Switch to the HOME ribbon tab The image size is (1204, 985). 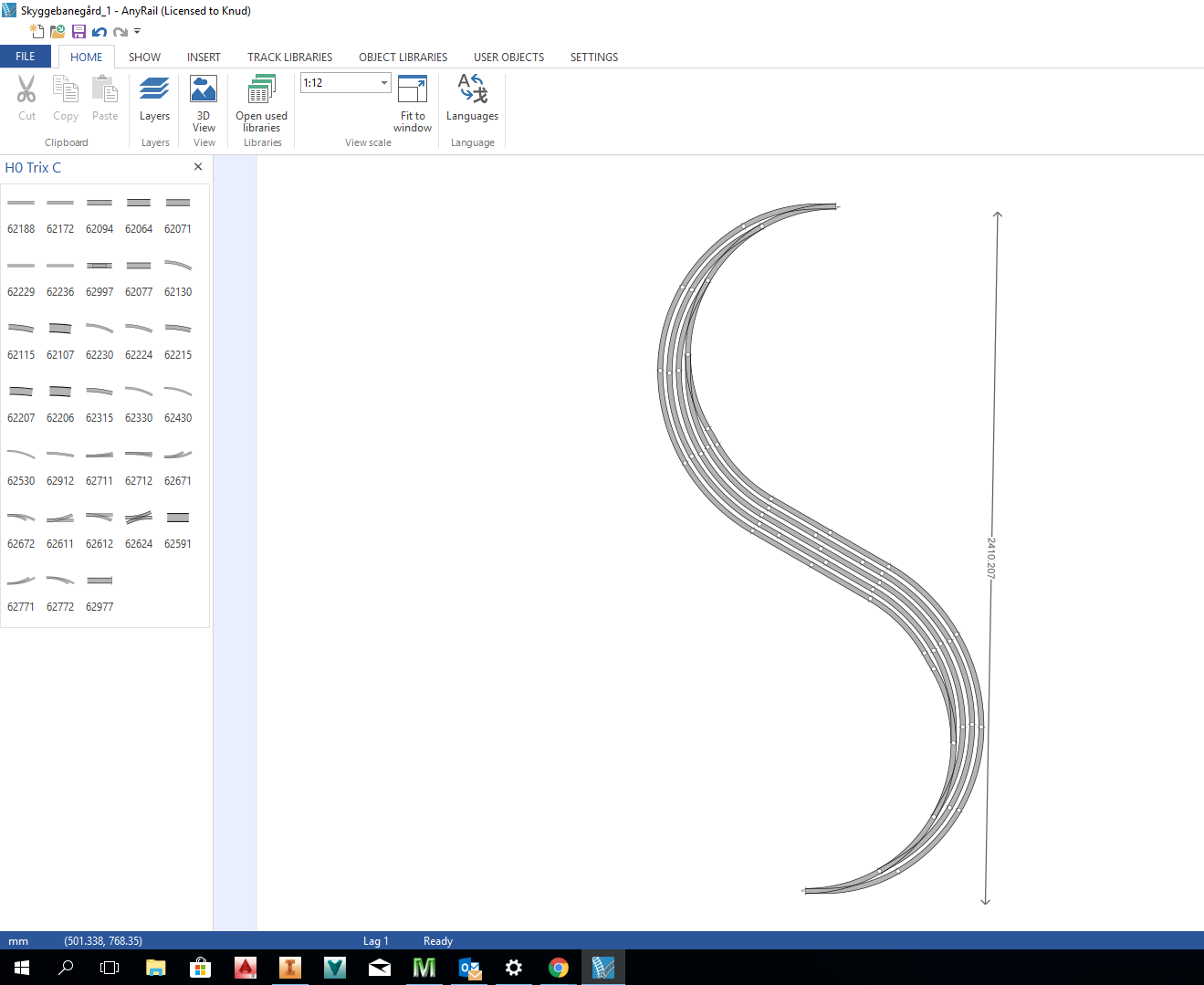87,57
